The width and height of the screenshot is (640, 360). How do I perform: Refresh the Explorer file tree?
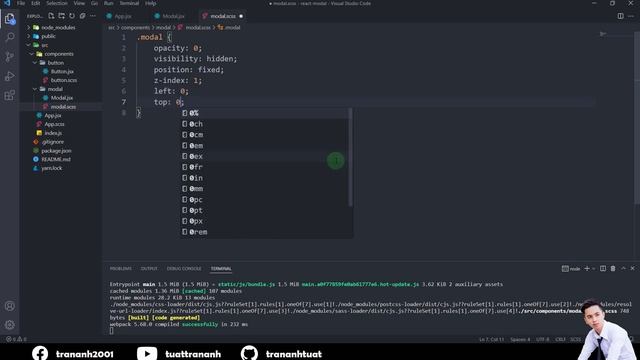[72, 16]
